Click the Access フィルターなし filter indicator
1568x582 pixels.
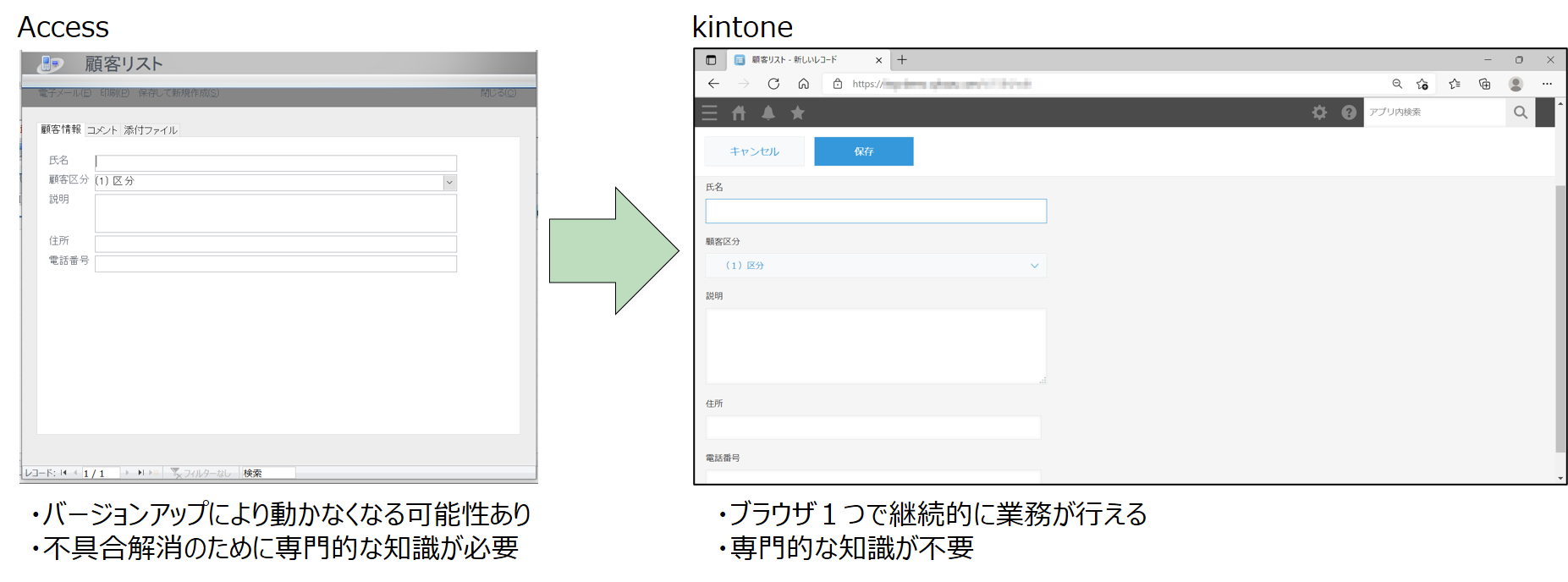click(x=201, y=473)
